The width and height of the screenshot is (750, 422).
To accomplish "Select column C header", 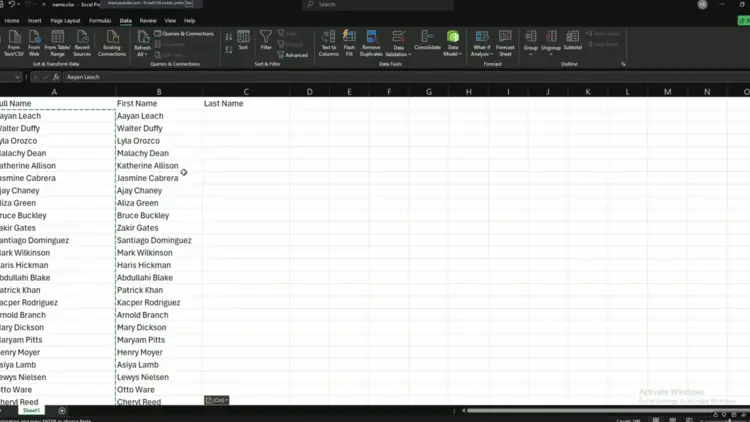I will [246, 92].
